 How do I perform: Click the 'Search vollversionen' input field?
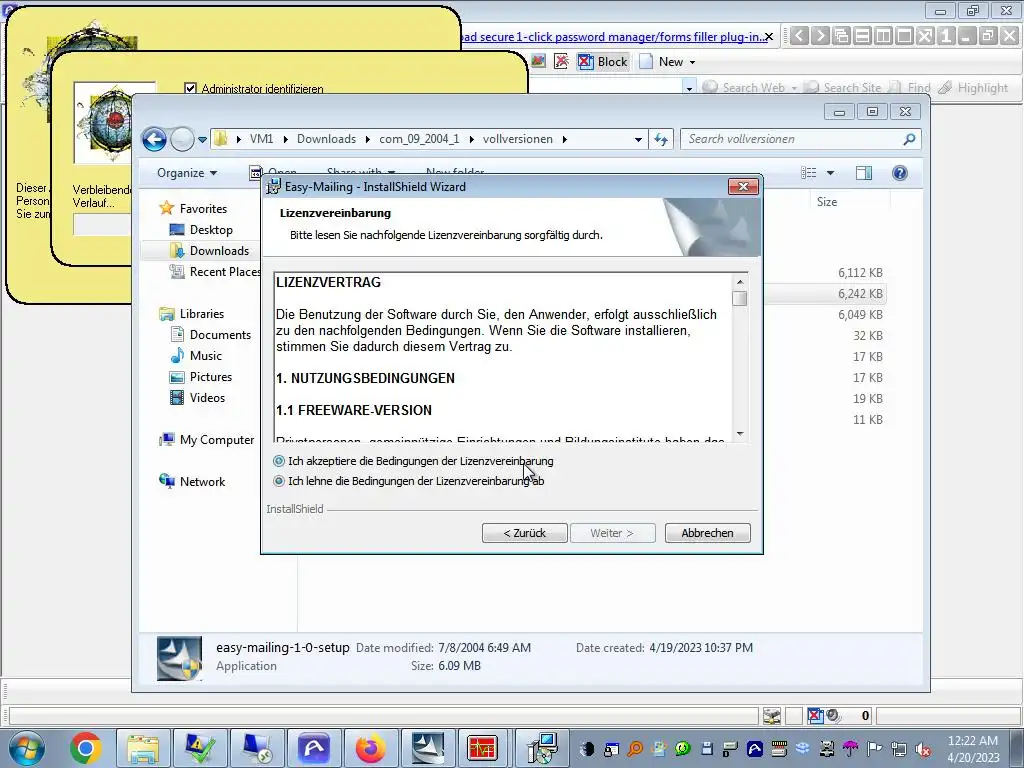[790, 139]
